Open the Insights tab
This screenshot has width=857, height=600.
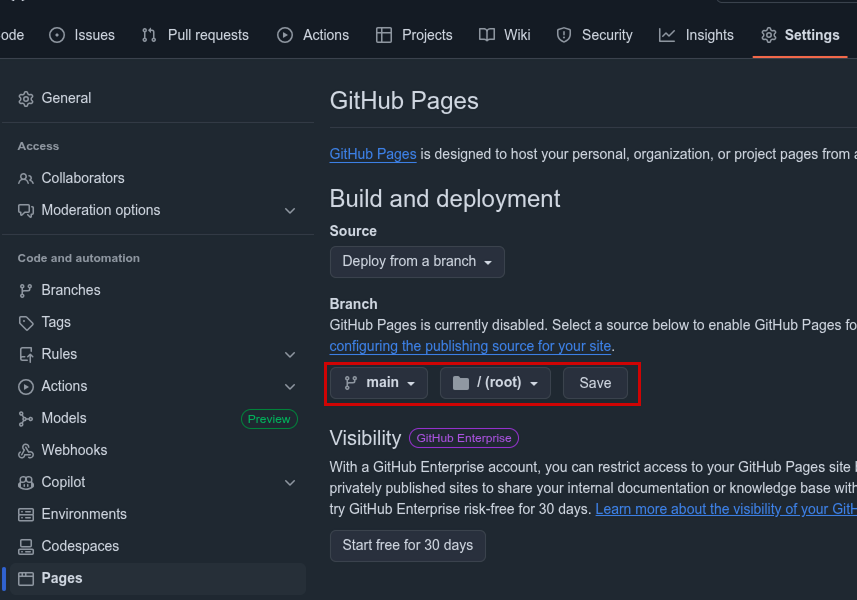point(696,35)
